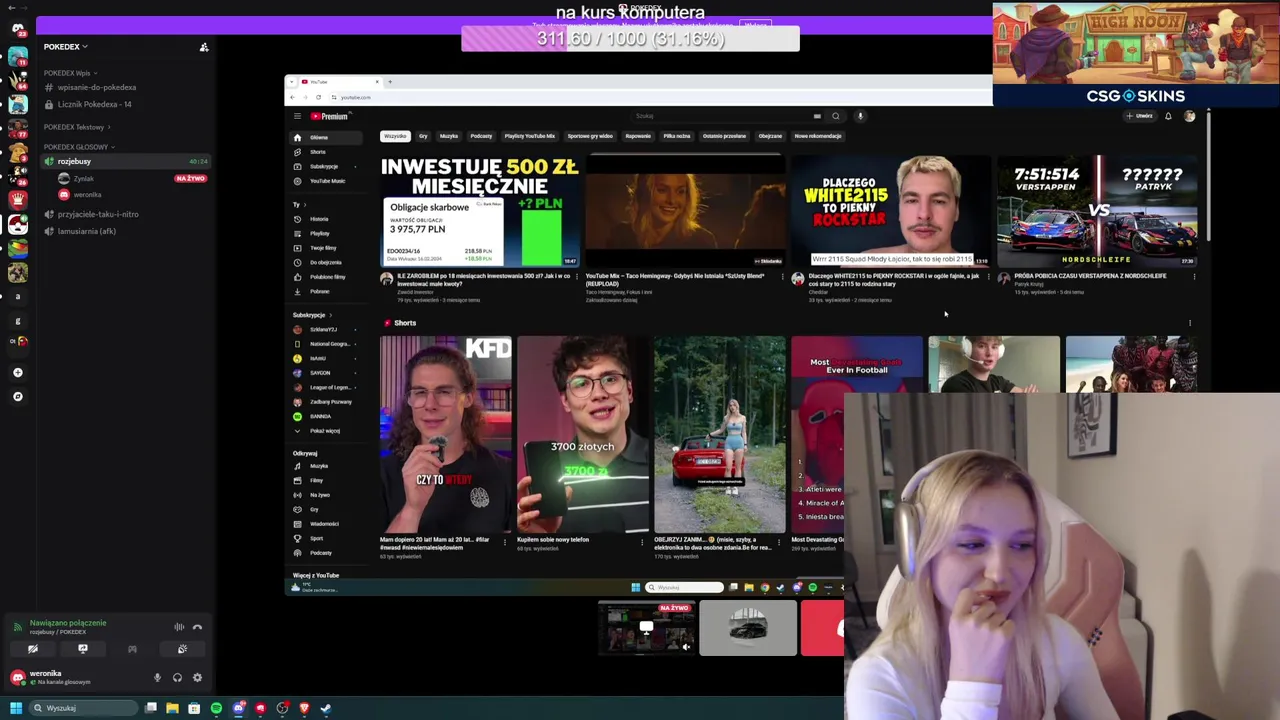Viewport: 1280px width, 720px height.
Task: Open the YouTube hamburger guide menu
Action: (297, 116)
